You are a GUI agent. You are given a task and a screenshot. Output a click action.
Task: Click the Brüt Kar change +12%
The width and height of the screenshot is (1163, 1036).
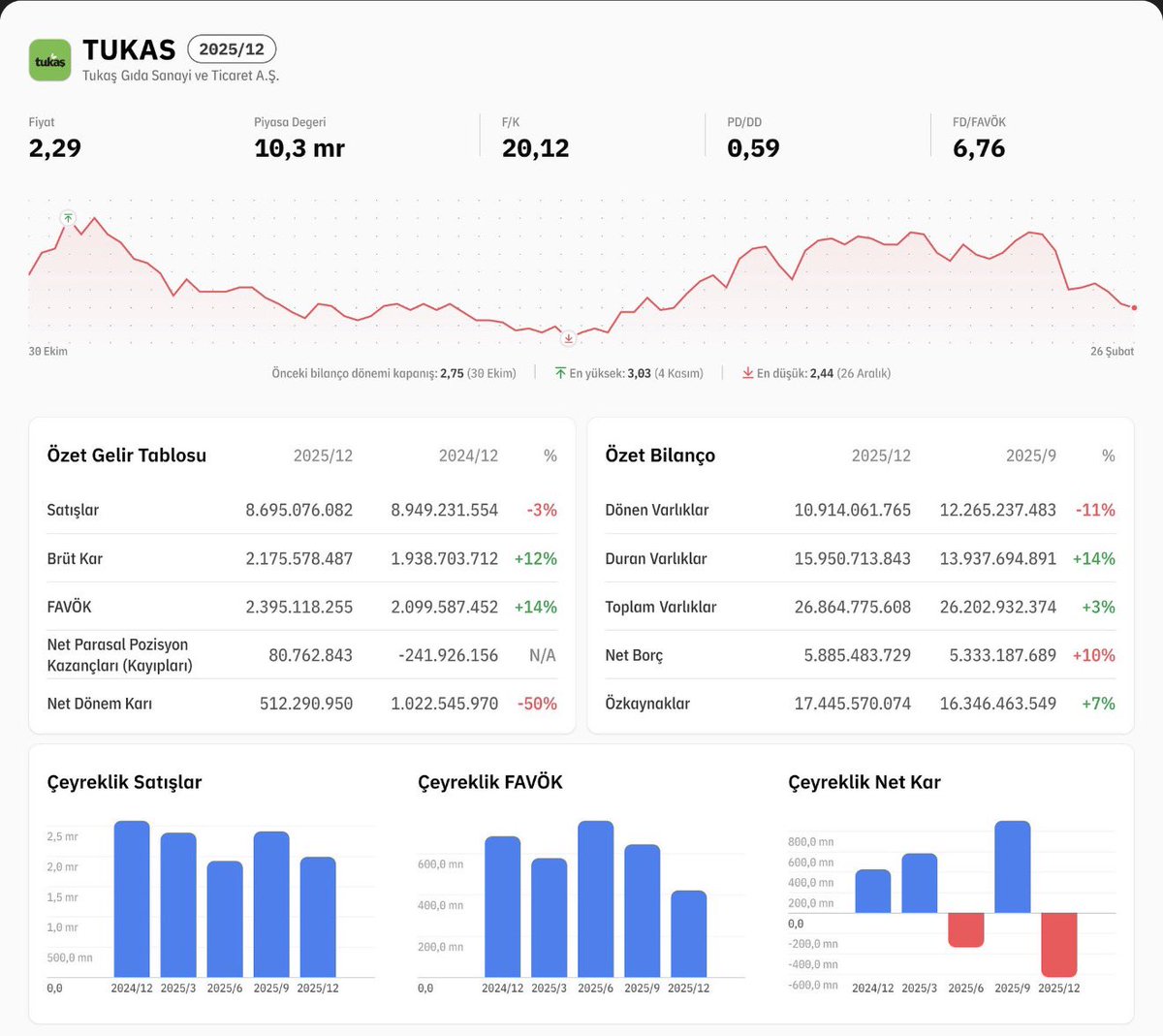(536, 558)
